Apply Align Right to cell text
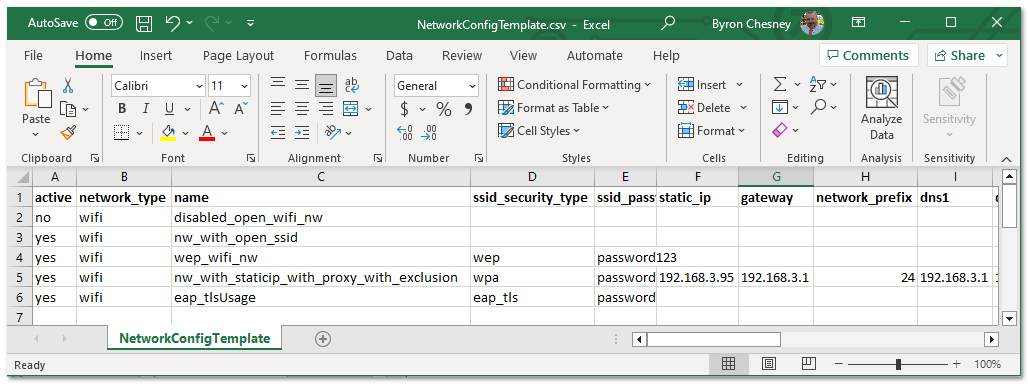 click(326, 109)
